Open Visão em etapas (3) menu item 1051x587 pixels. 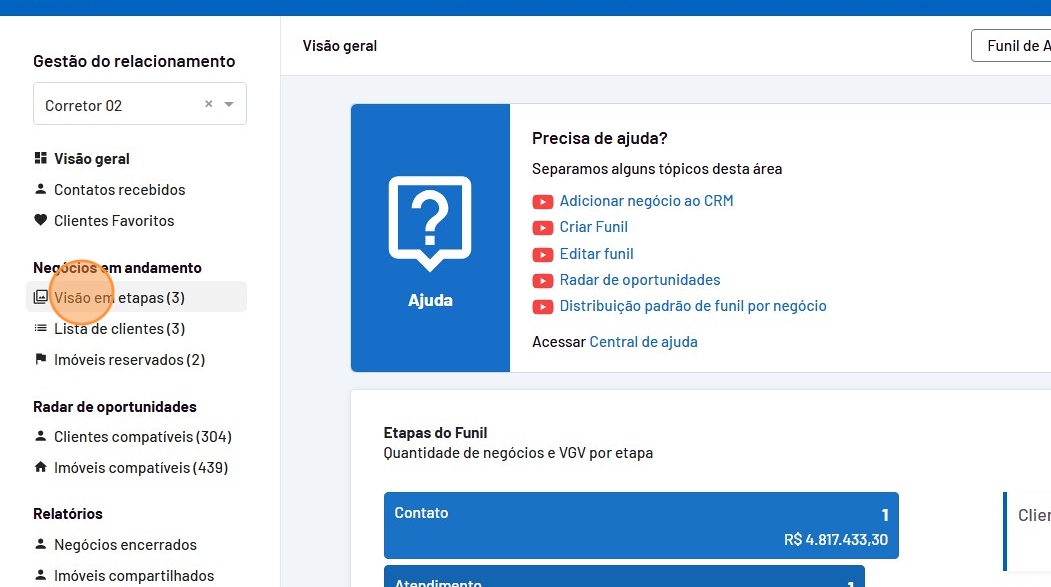(119, 297)
